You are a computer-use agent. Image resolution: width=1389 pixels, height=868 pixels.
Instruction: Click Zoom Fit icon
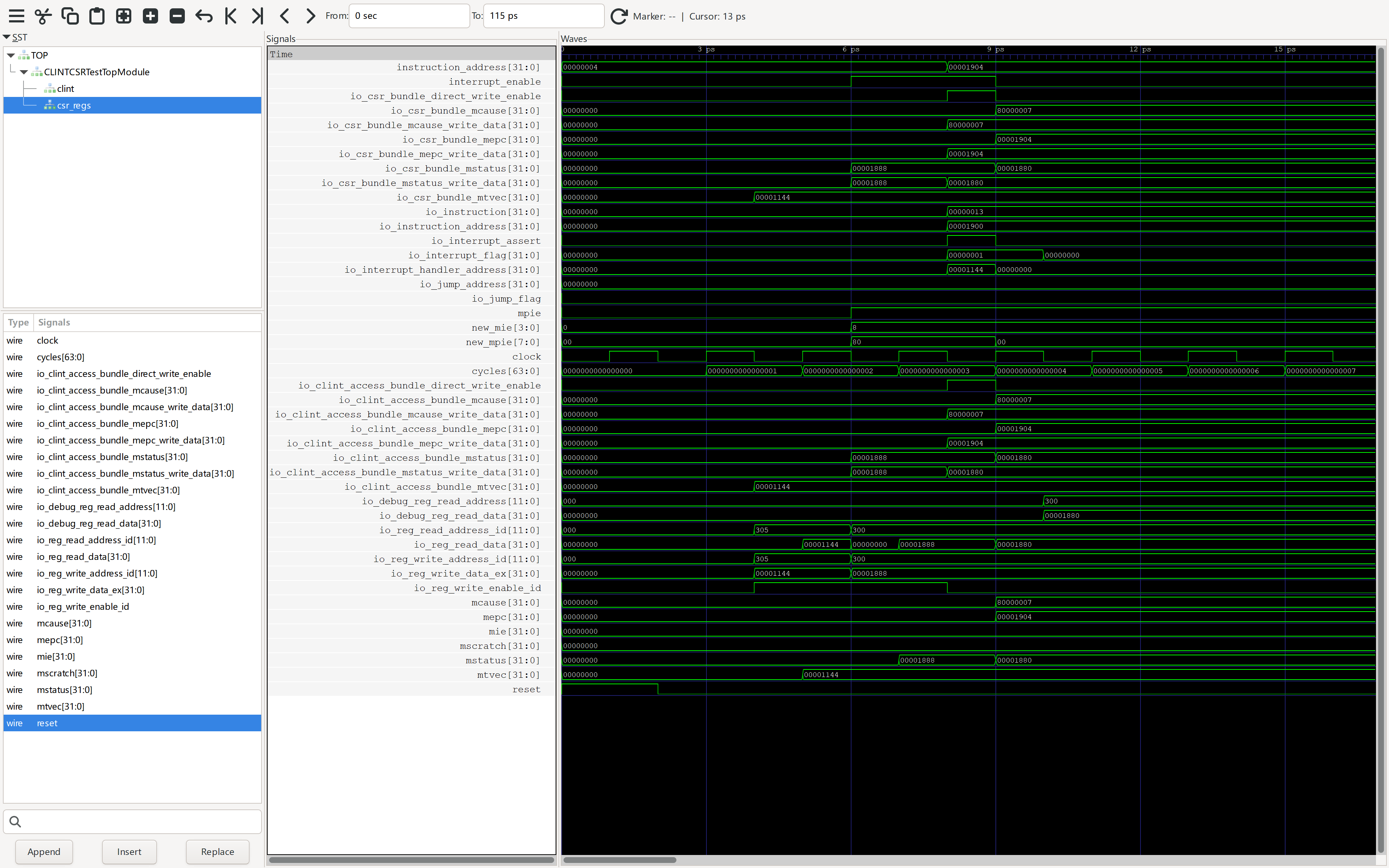(123, 16)
